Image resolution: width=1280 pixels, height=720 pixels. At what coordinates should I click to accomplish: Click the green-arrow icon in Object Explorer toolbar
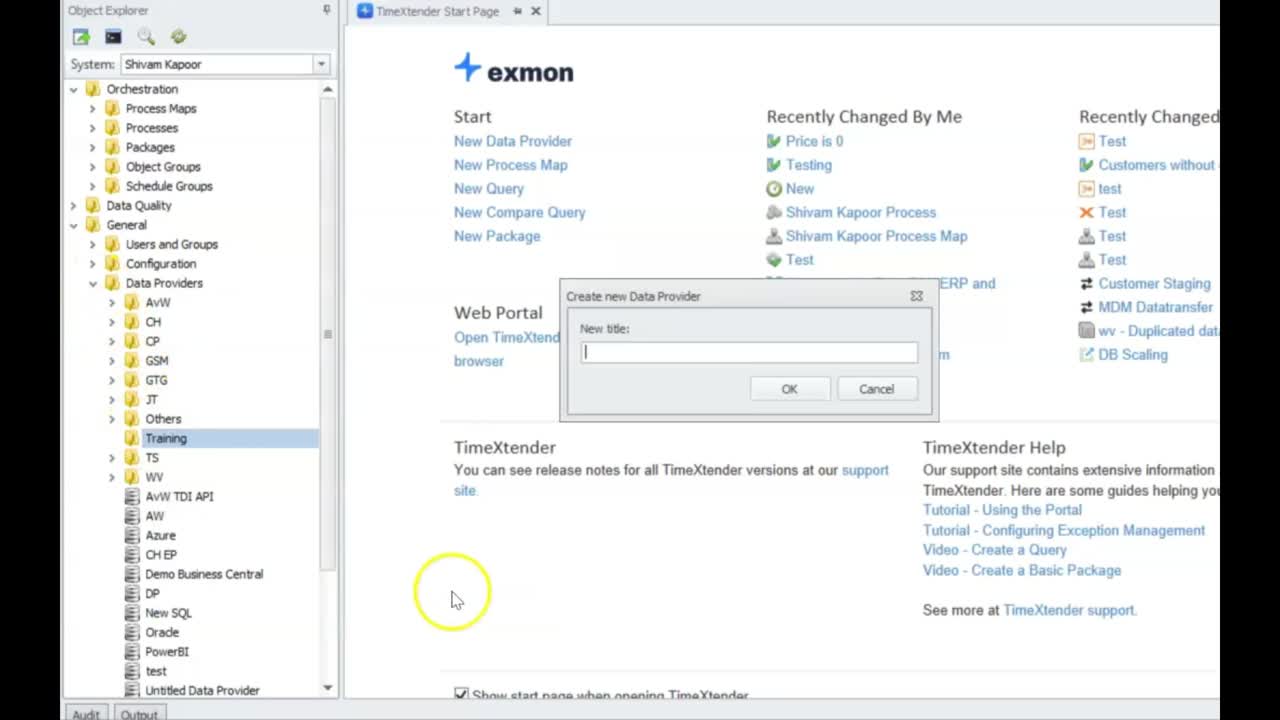coord(81,37)
